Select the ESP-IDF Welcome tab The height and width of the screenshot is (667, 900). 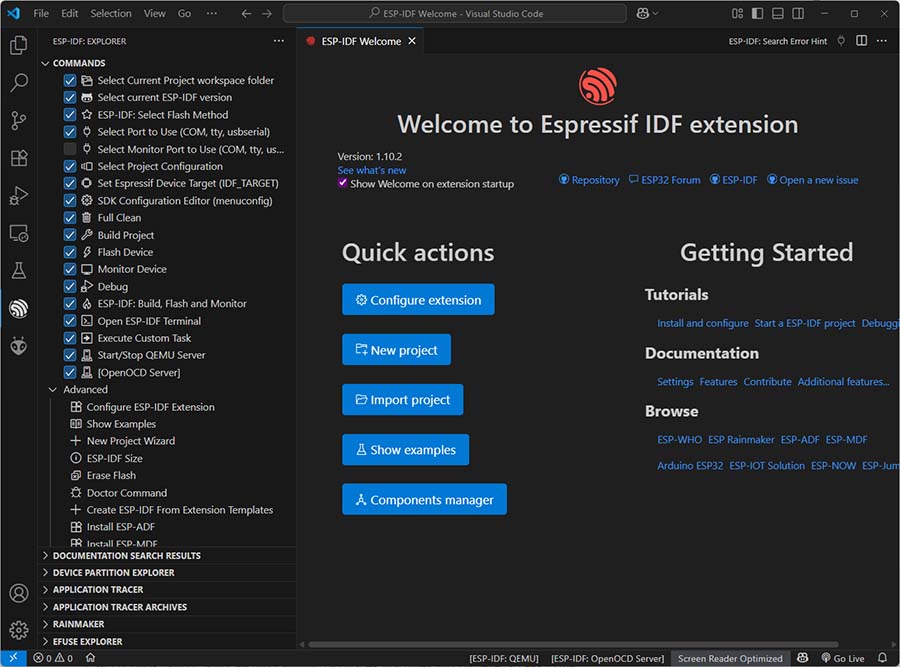360,41
